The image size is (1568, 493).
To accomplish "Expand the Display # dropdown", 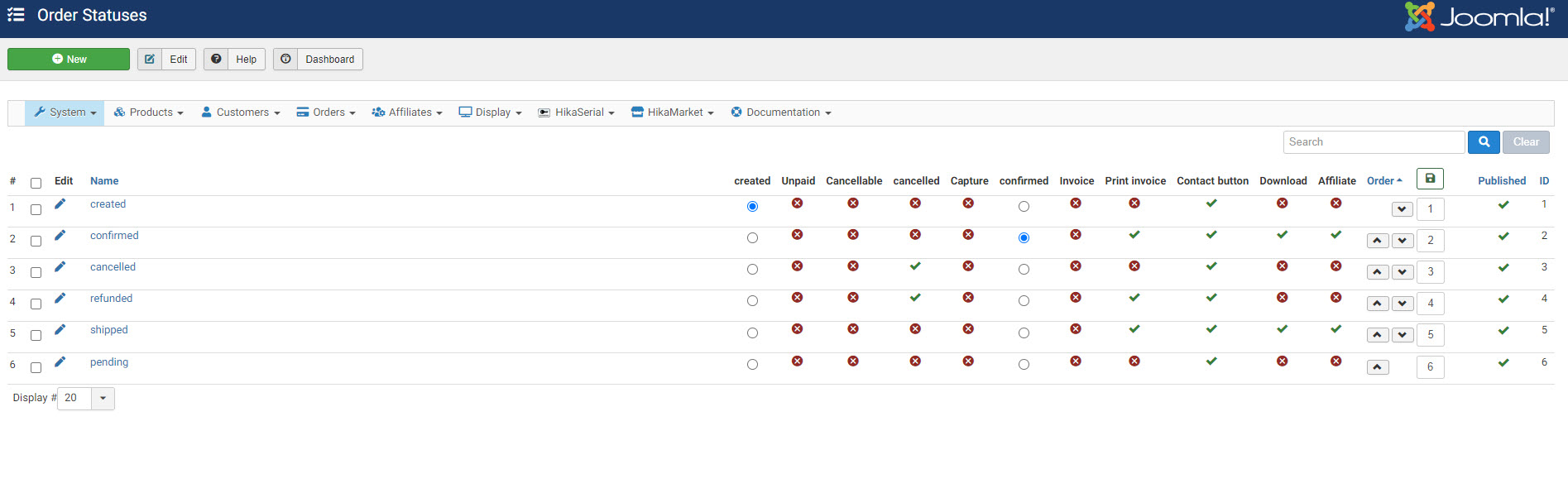I will tap(103, 399).
